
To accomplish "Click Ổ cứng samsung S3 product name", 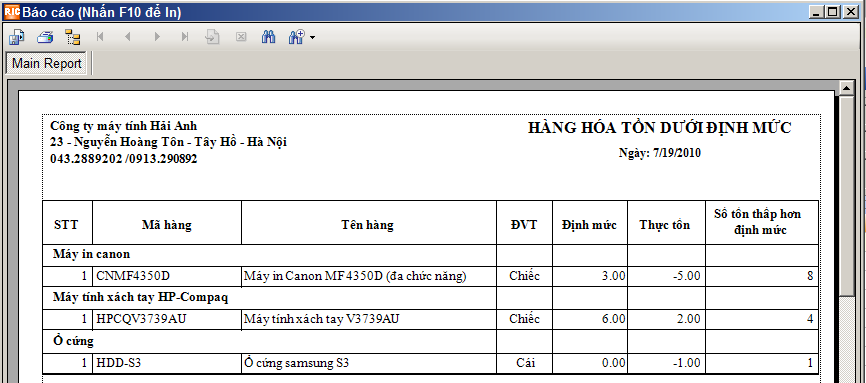I will point(297,363).
